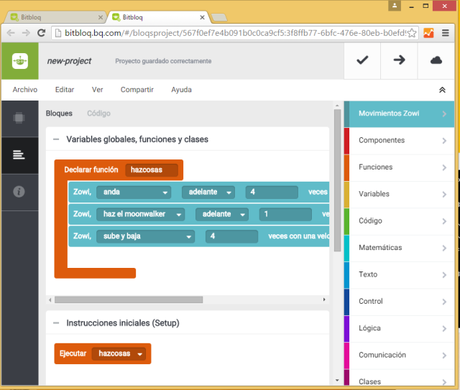Open the Chrome hamburger menu

445,33
